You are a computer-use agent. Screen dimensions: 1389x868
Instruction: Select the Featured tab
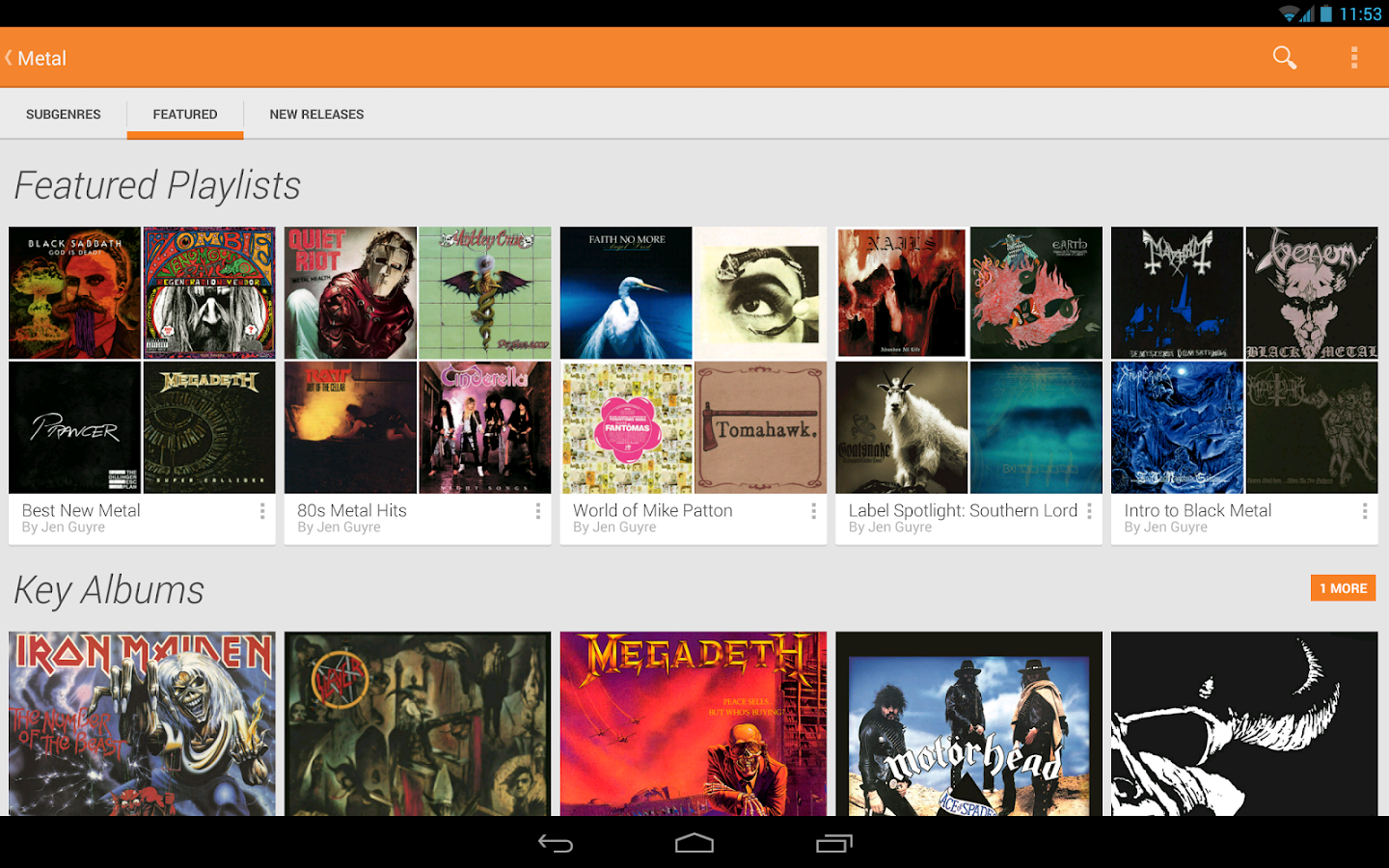coord(185,114)
